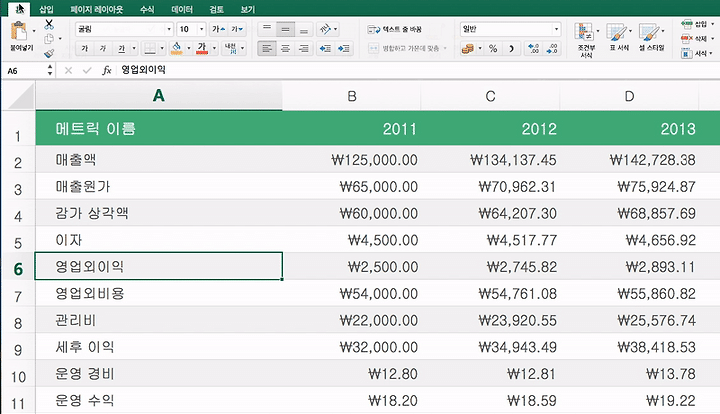This screenshot has height=414, width=720.
Task: Apply accounting currency format coins icon
Action: pos(467,48)
